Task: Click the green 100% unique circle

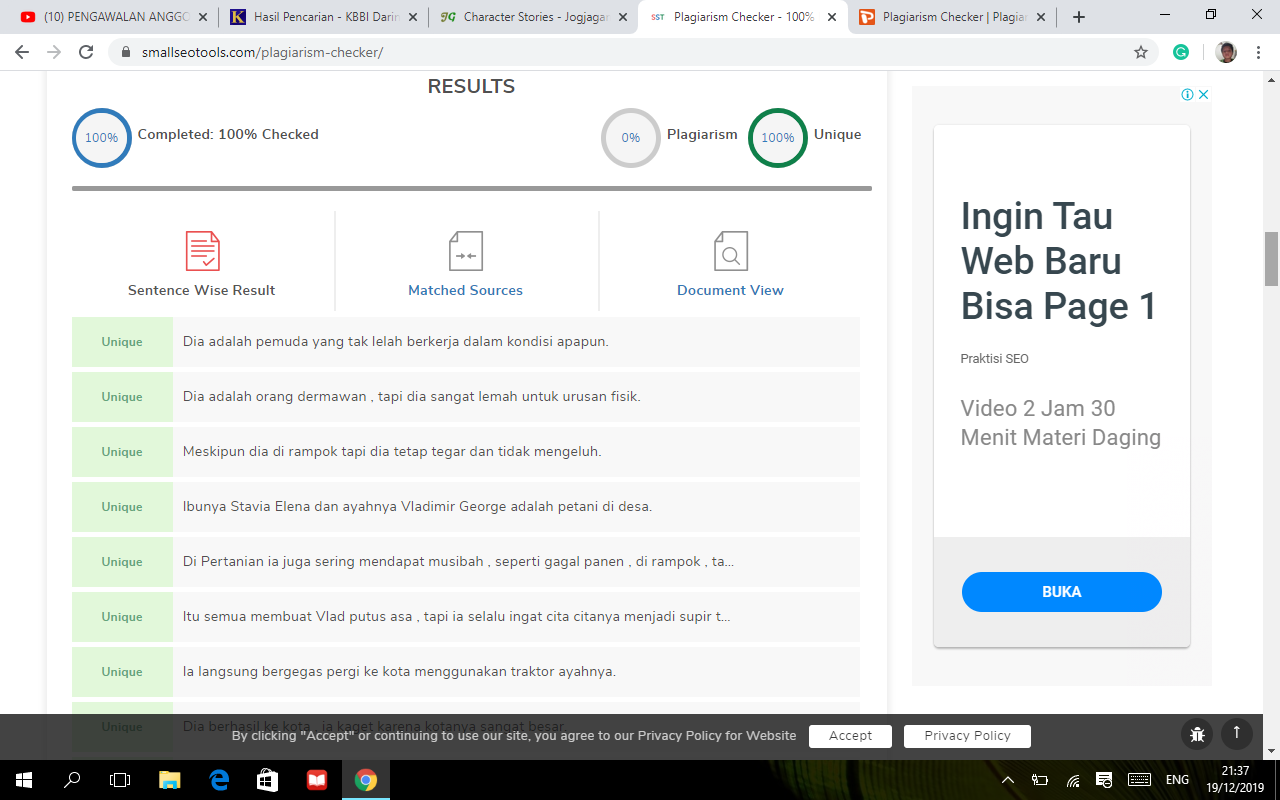Action: coord(778,137)
